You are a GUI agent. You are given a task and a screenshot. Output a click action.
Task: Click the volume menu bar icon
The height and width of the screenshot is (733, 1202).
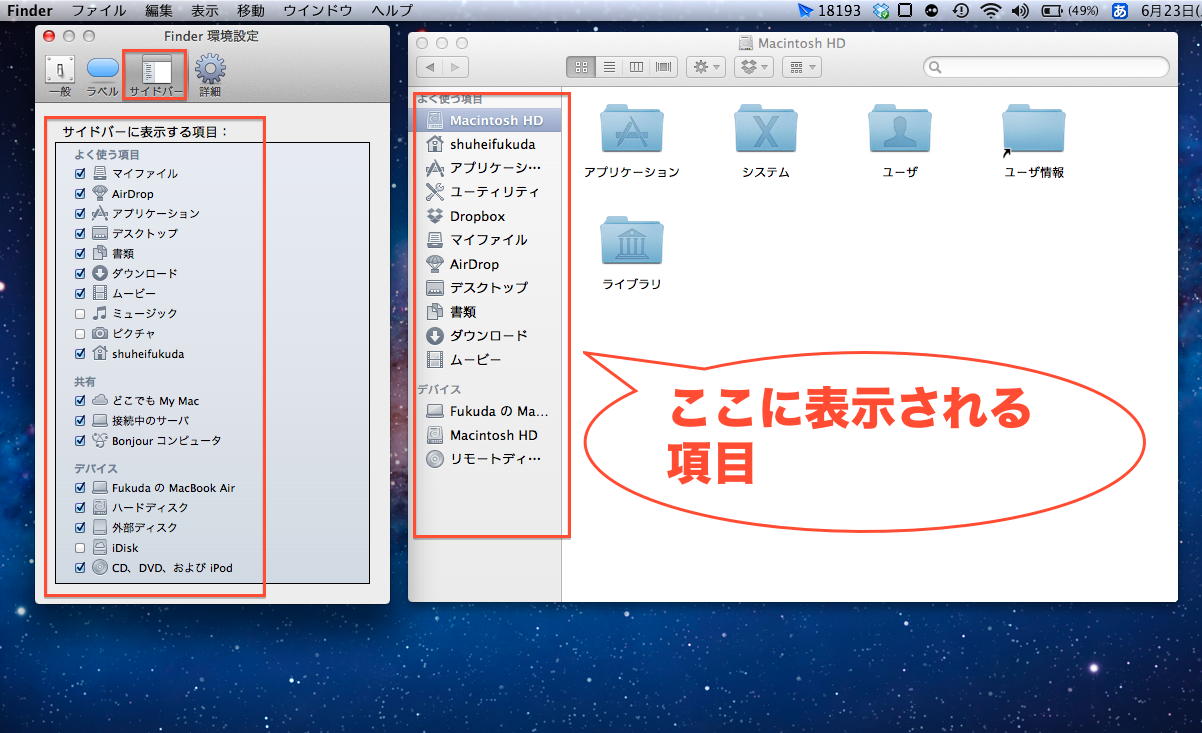(1020, 11)
